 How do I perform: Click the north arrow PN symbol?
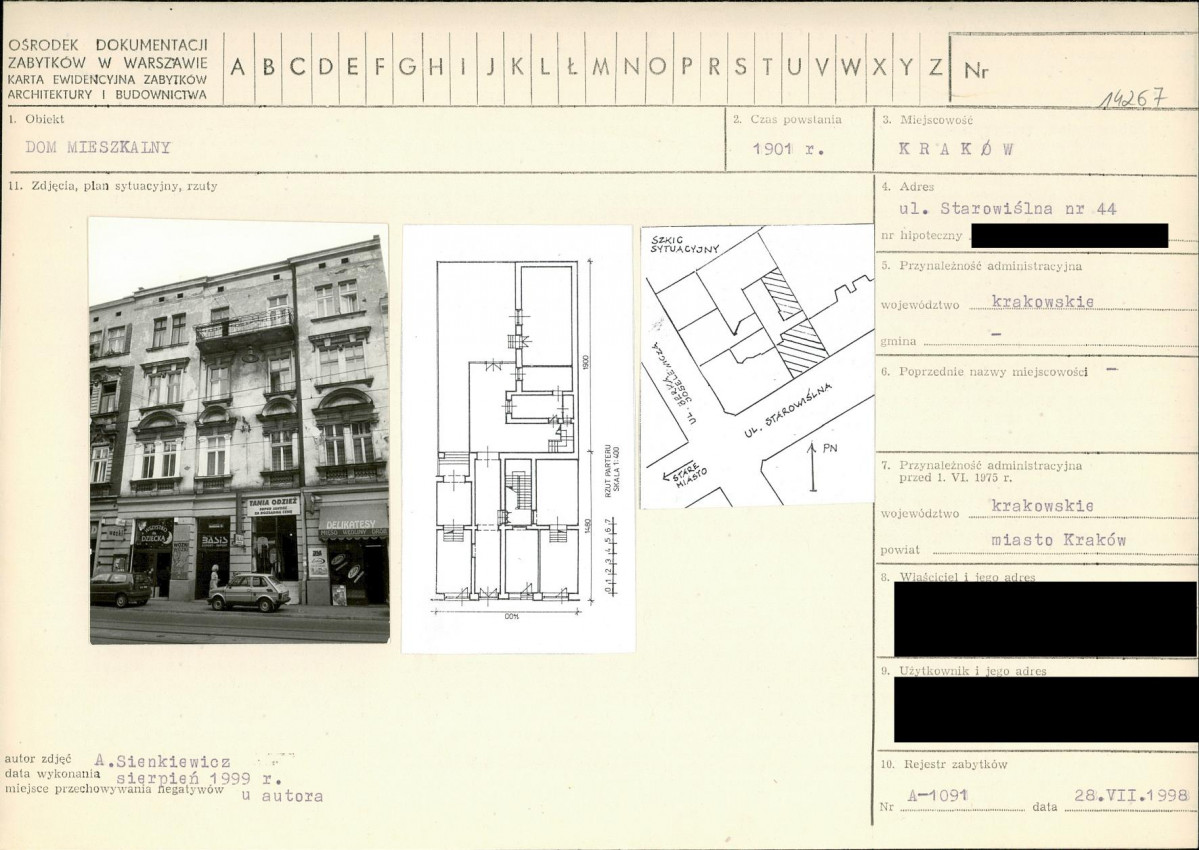pyautogui.click(x=819, y=465)
